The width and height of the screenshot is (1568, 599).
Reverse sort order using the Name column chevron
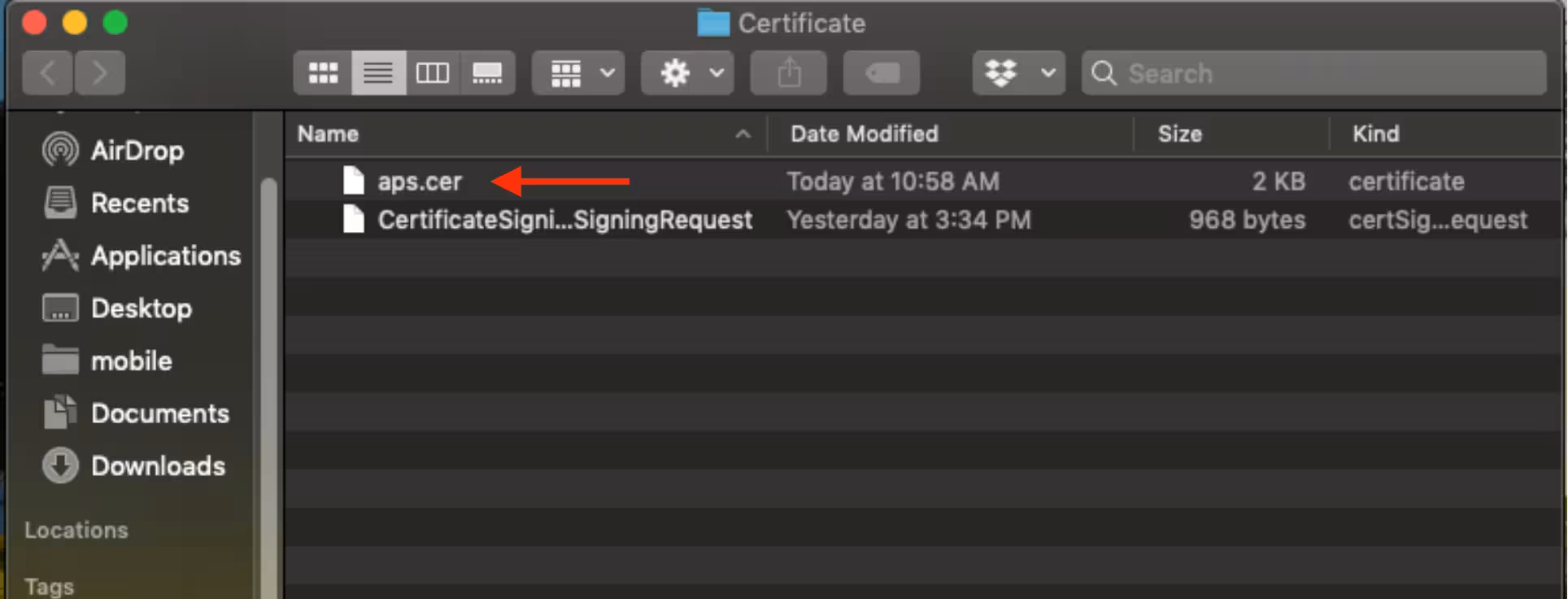[741, 133]
